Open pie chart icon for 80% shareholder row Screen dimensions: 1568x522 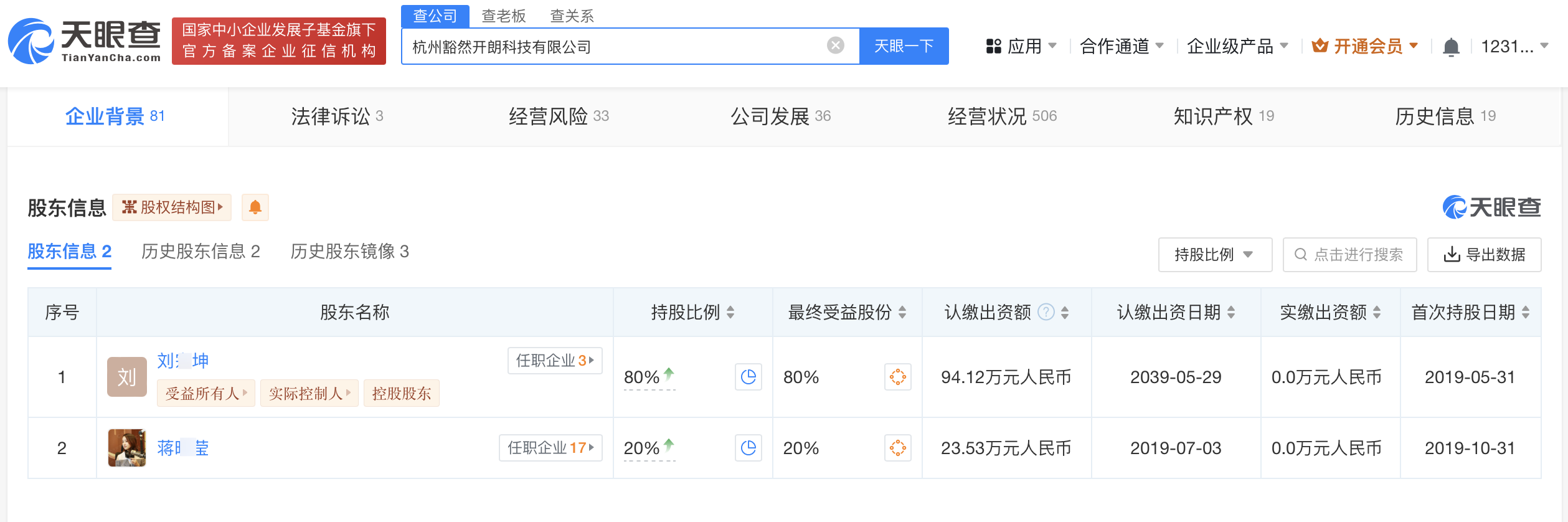pyautogui.click(x=749, y=377)
